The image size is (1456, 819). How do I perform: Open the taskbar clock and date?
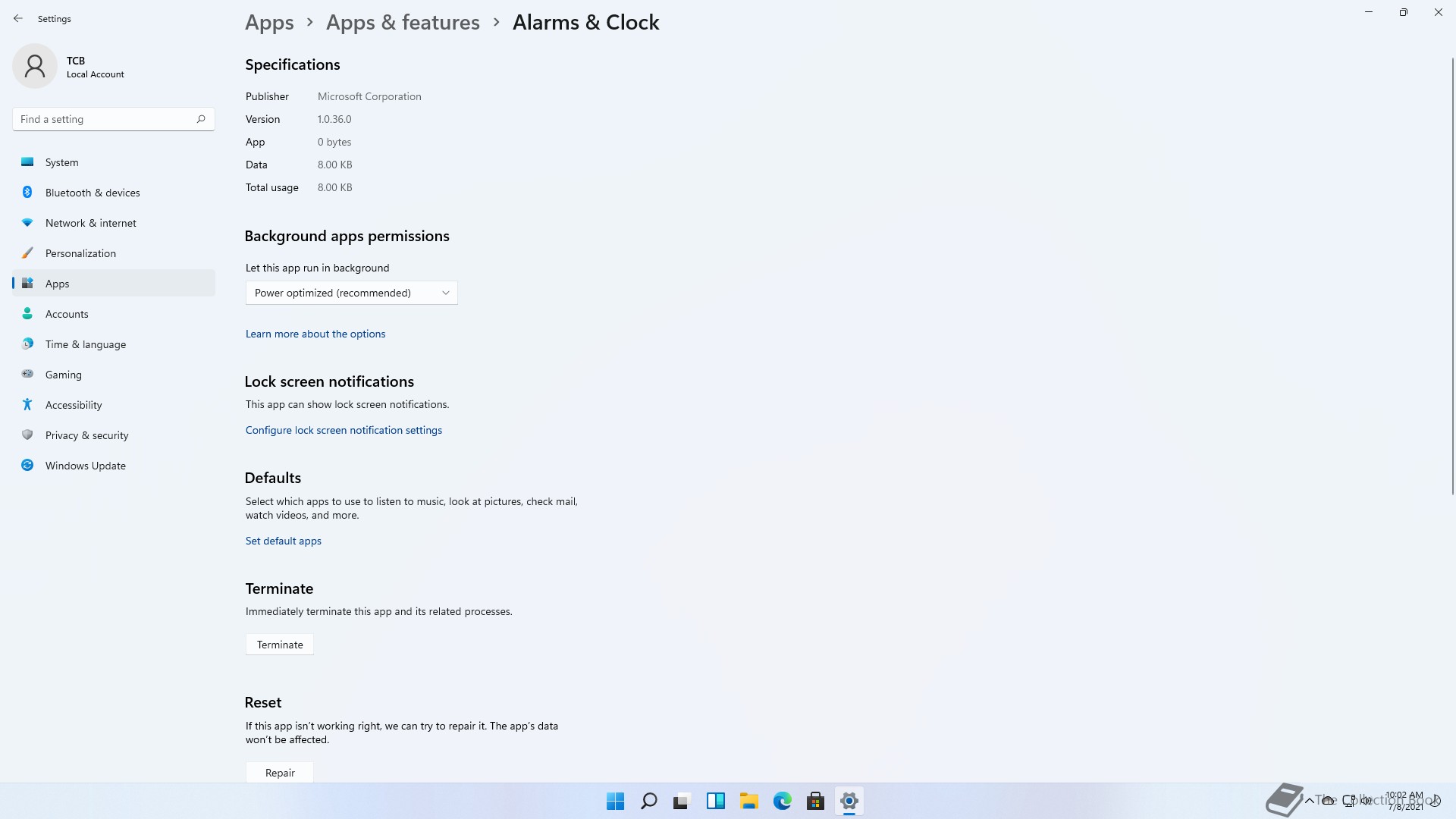(1404, 801)
